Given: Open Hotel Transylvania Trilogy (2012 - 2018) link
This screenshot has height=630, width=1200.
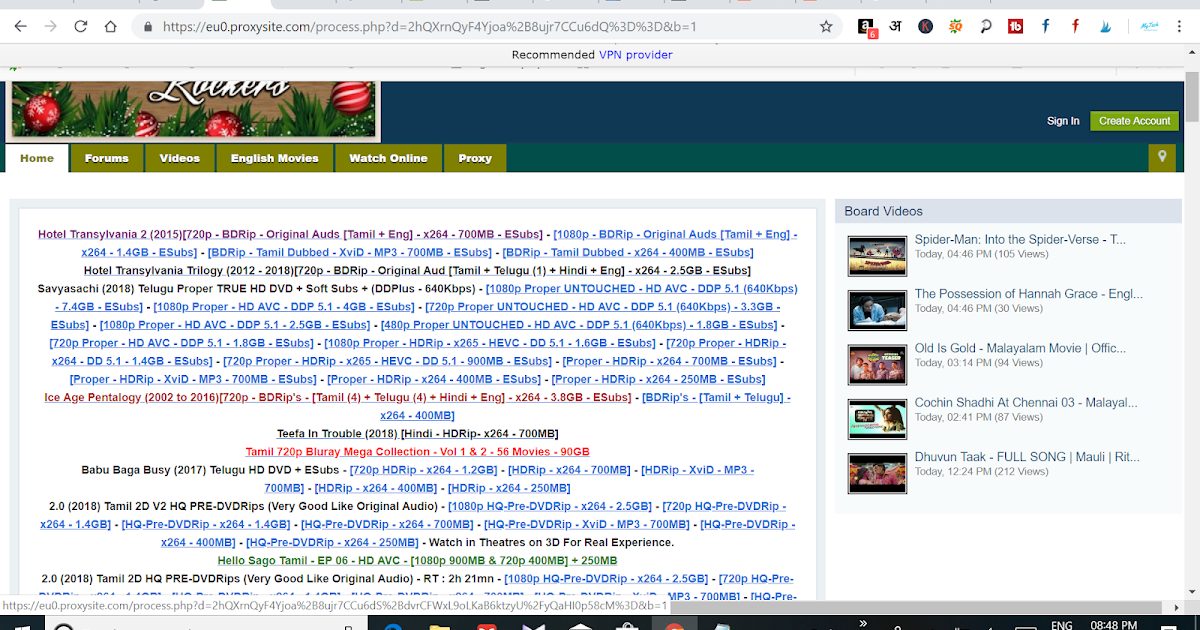Looking at the screenshot, I should coord(417,270).
